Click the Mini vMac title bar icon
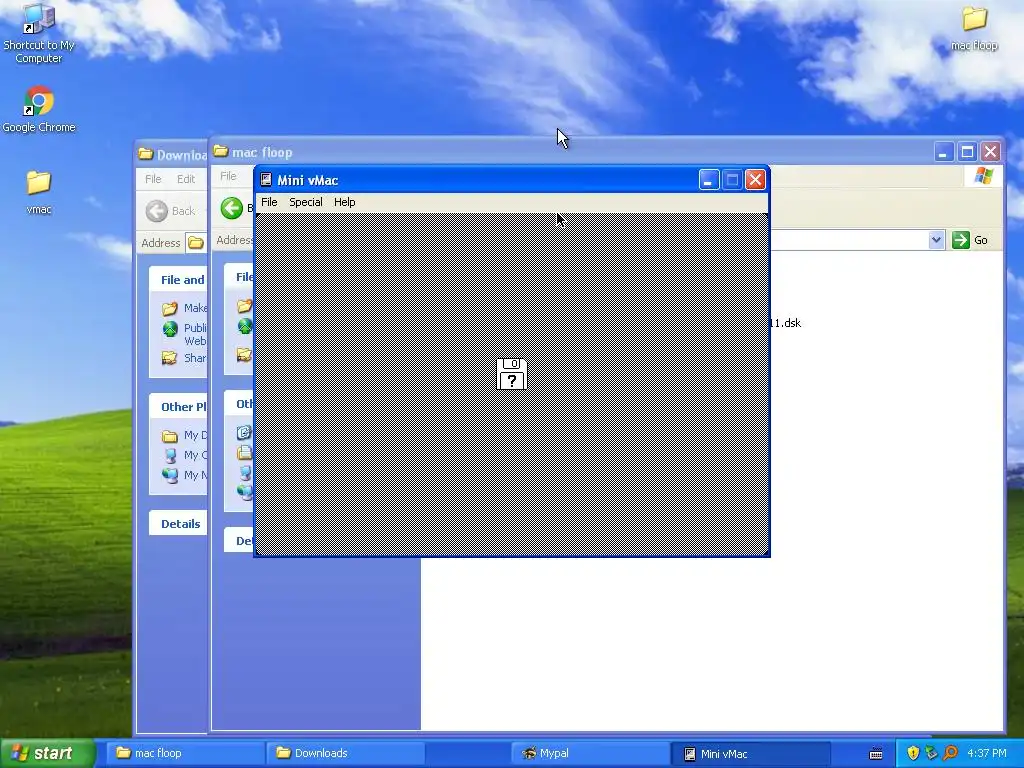This screenshot has width=1024, height=768. [266, 180]
